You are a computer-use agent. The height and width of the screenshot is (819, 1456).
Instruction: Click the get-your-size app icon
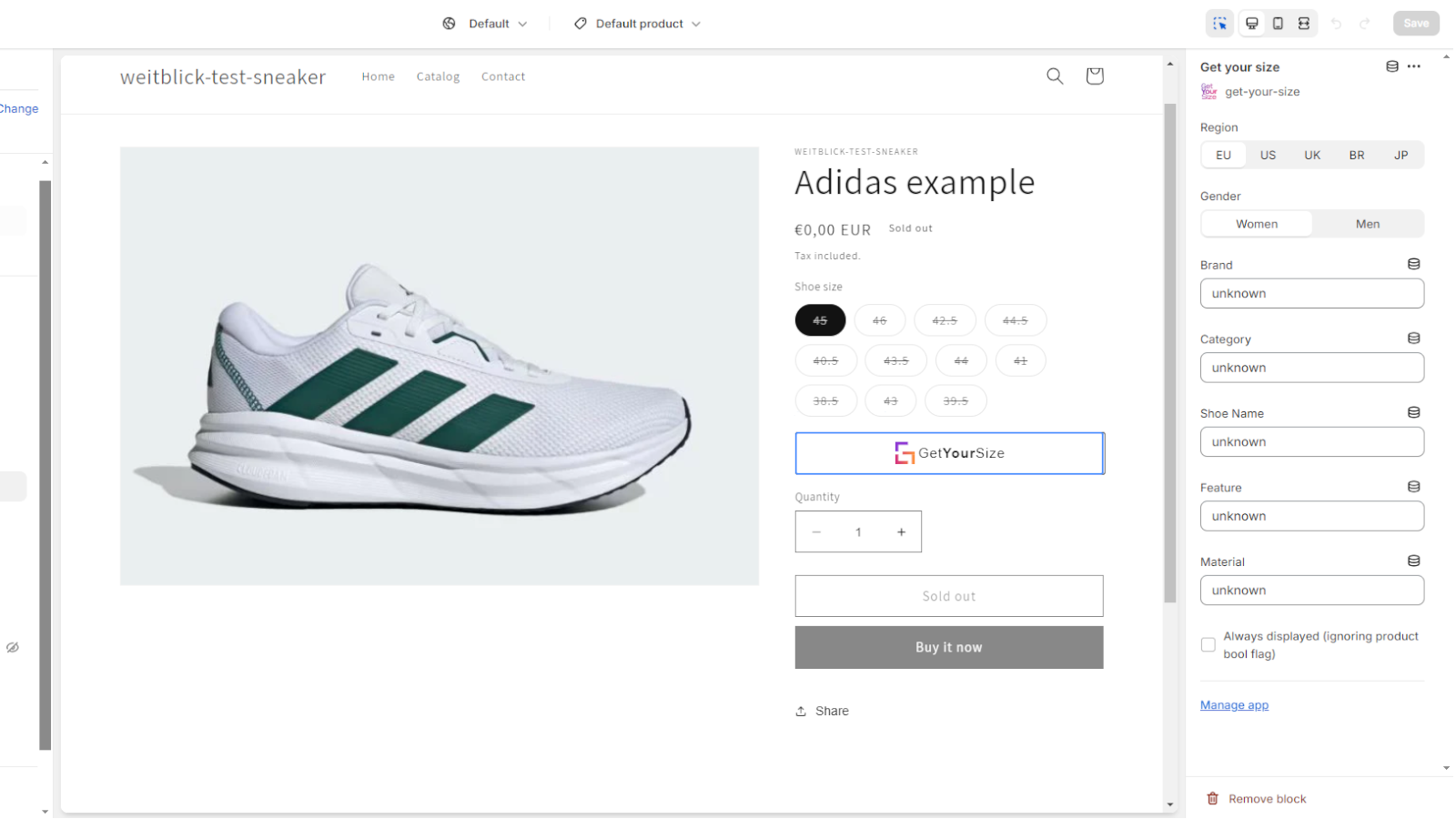(1208, 91)
